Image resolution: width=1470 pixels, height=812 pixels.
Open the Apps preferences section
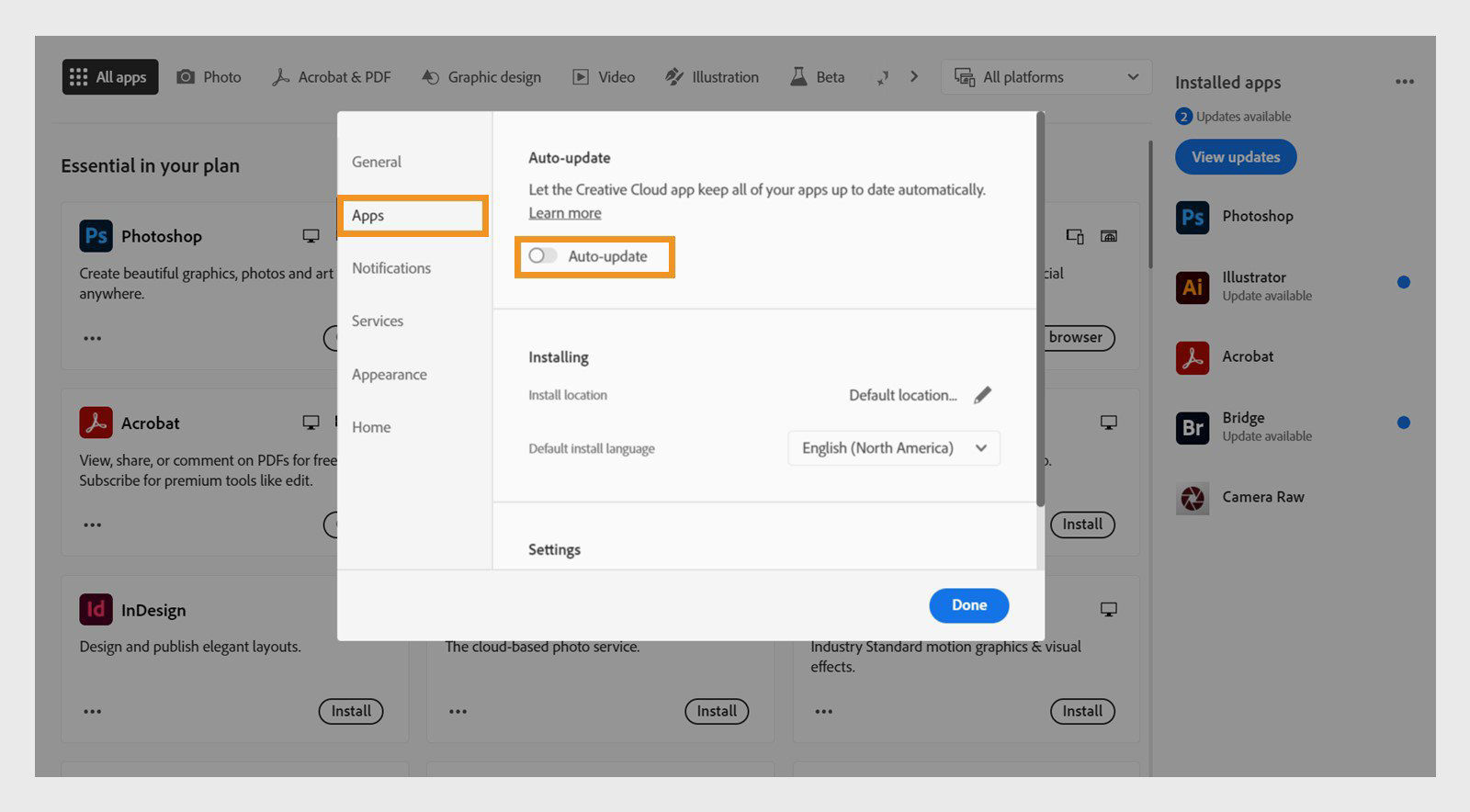(413, 216)
